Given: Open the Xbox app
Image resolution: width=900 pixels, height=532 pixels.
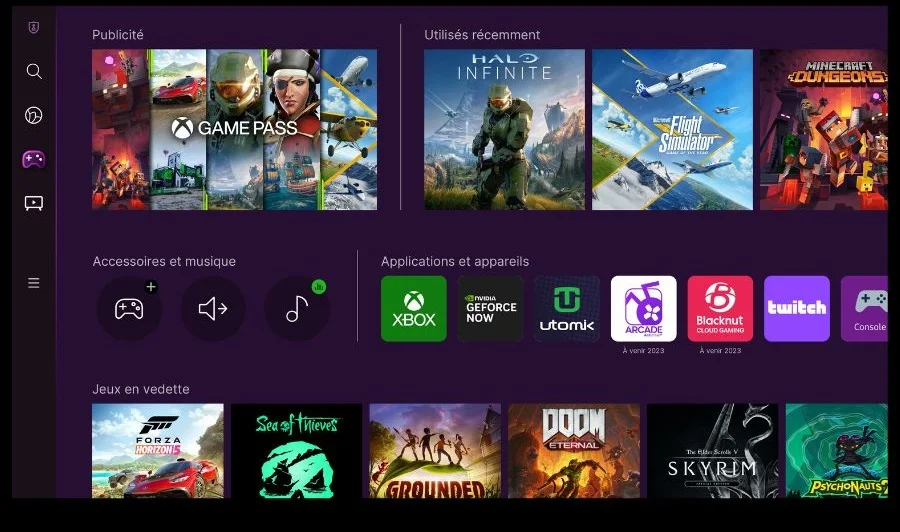Looking at the screenshot, I should [x=414, y=309].
